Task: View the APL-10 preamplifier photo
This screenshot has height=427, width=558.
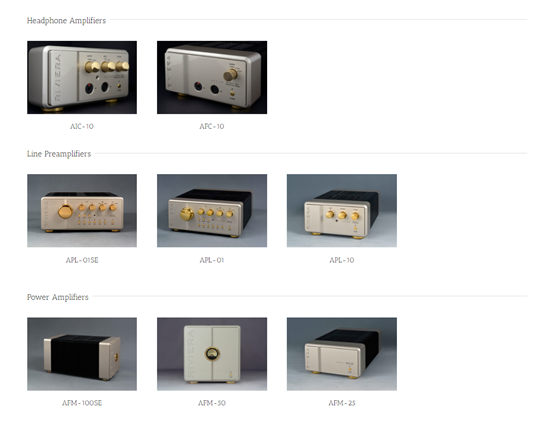Action: tap(342, 211)
